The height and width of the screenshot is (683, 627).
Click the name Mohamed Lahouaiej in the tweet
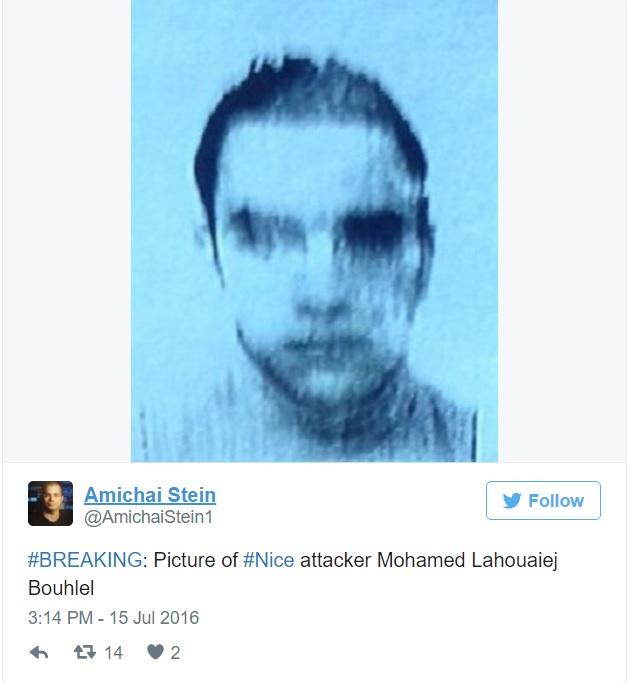[x=467, y=560]
